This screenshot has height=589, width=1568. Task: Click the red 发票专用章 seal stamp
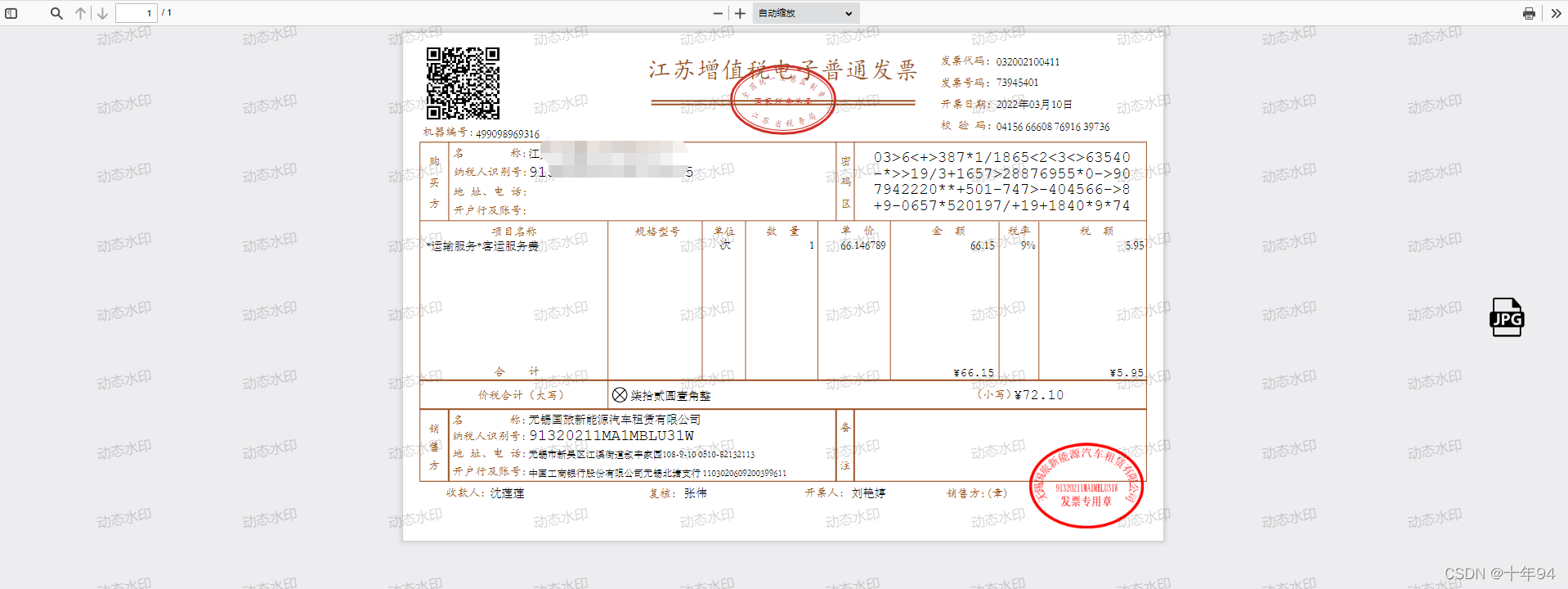[x=1086, y=486]
